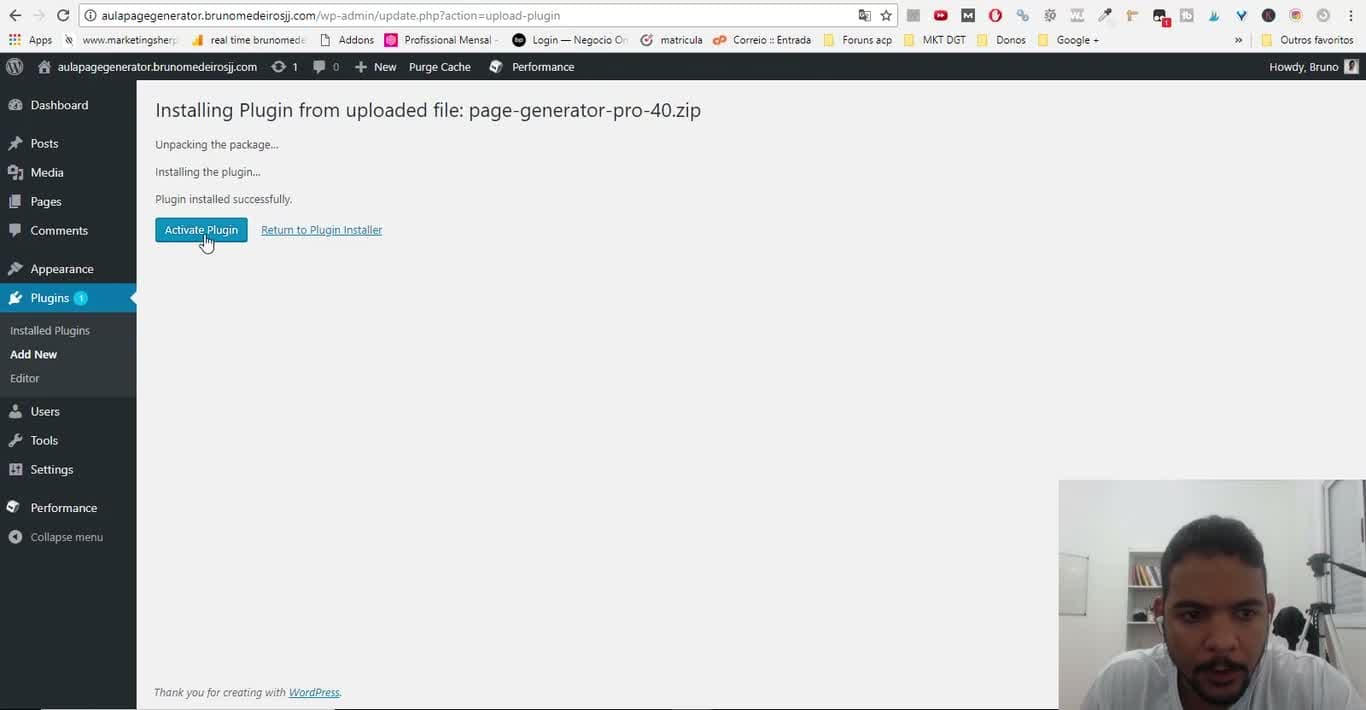Open Settings in the sidebar
Image resolution: width=1366 pixels, height=710 pixels.
68,470
